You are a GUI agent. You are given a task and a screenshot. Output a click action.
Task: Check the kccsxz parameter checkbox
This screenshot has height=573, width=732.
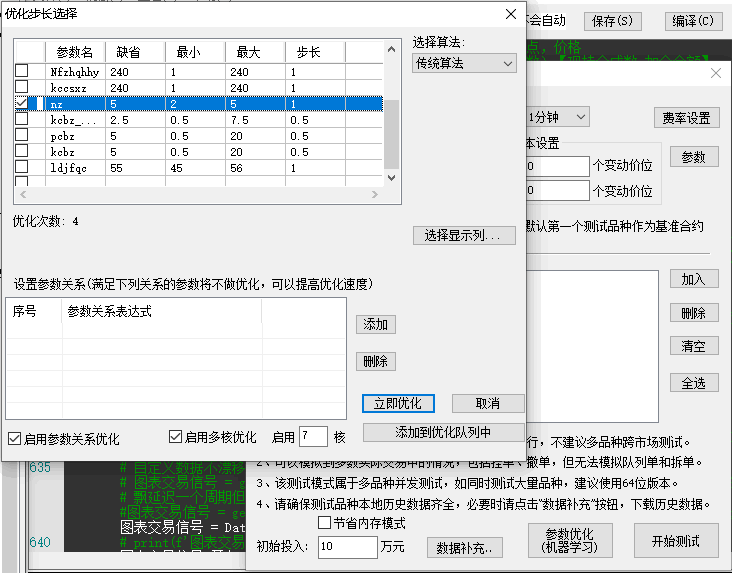(22, 86)
